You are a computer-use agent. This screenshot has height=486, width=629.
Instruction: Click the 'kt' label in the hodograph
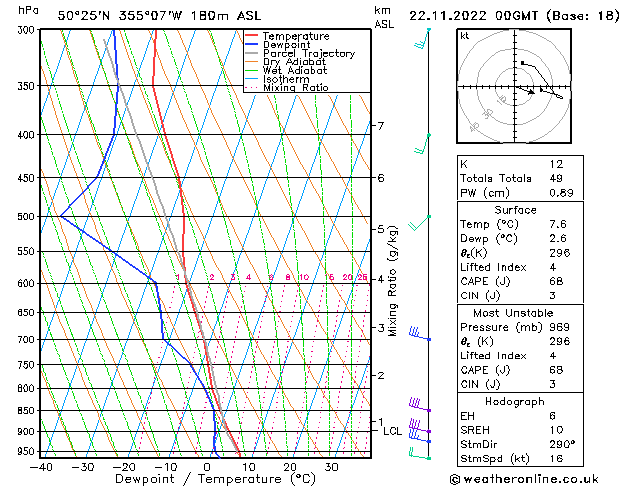click(x=465, y=36)
